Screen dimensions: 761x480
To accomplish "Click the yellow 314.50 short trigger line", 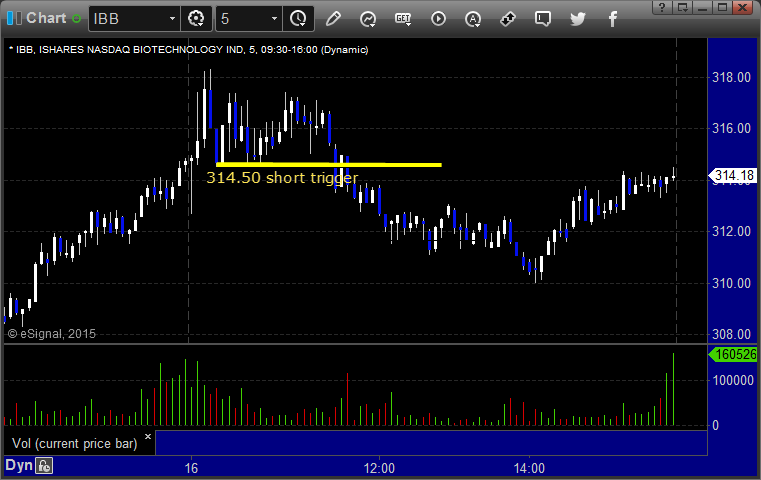I will point(329,165).
